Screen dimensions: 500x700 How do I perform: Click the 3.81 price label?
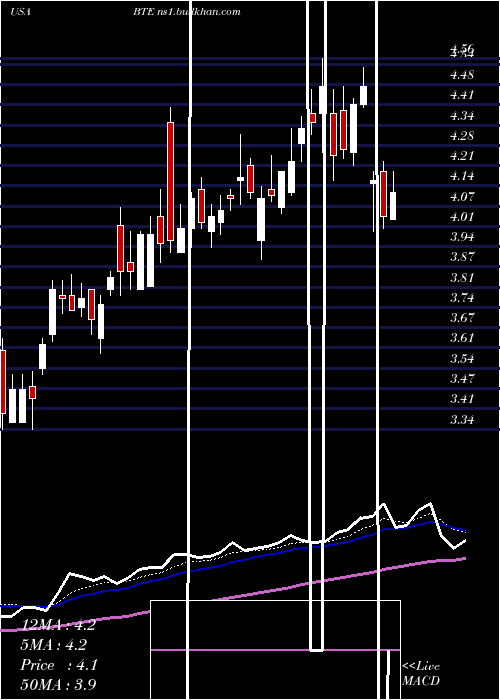(462, 277)
